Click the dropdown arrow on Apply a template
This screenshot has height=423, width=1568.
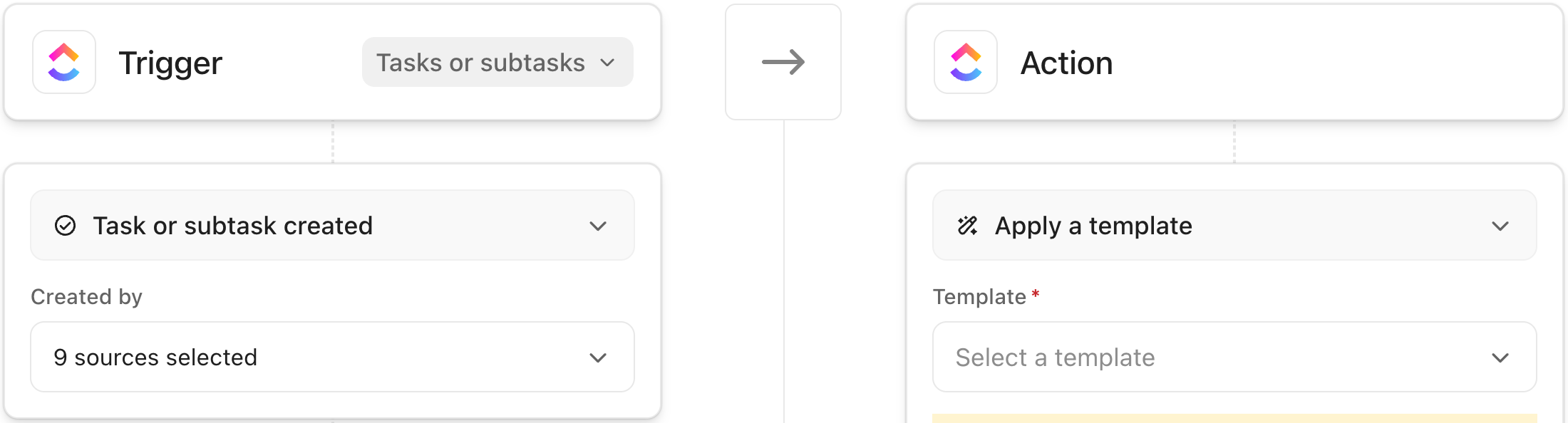pyautogui.click(x=1500, y=226)
